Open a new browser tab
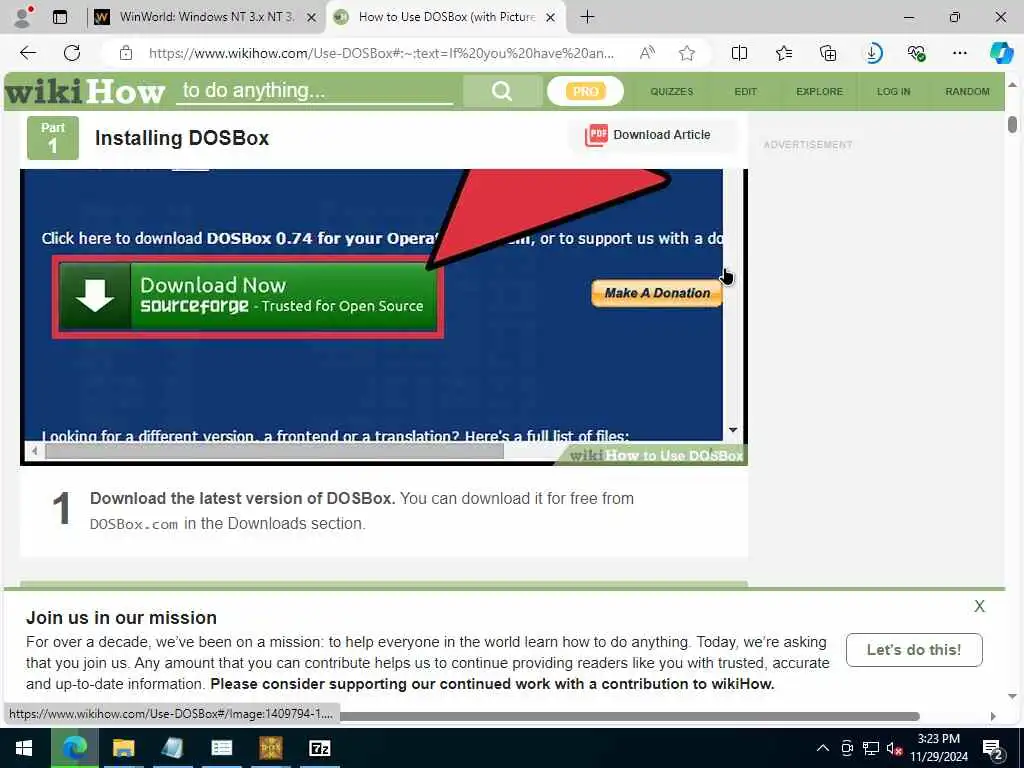This screenshot has width=1024, height=768. [587, 17]
